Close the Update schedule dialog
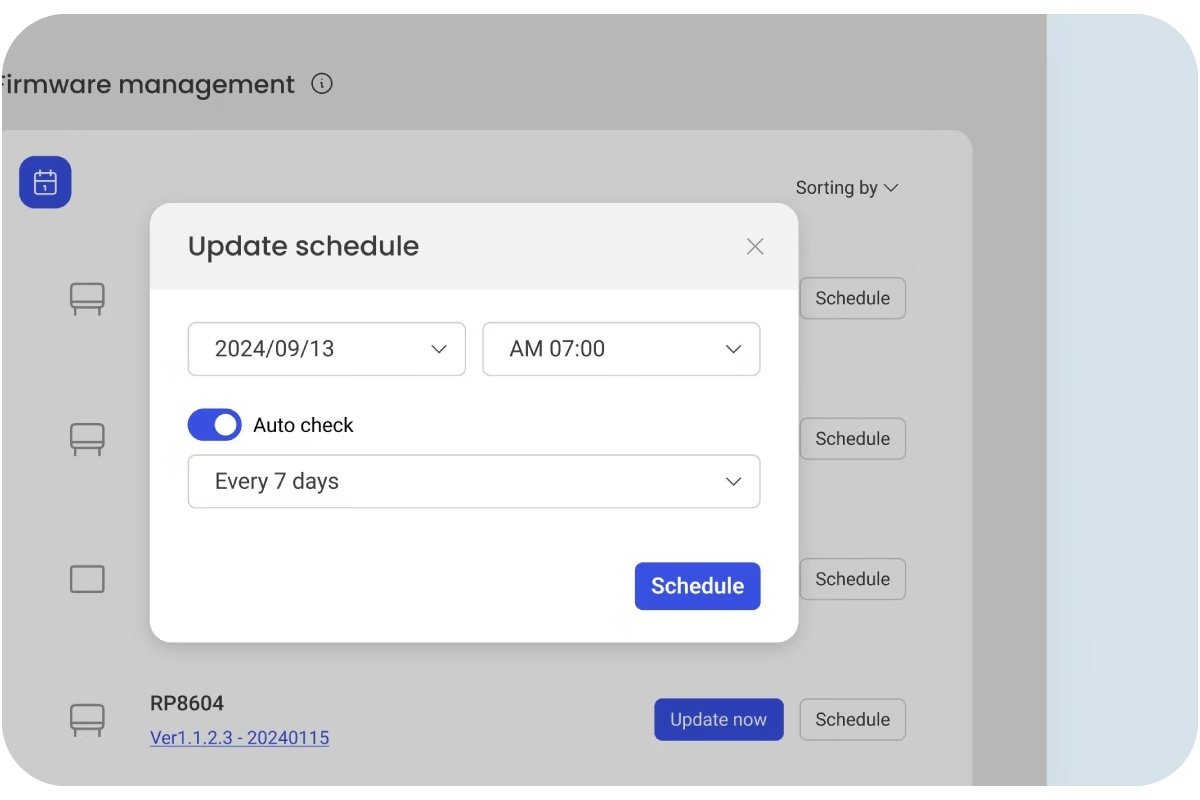This screenshot has height=800, width=1200. (755, 247)
